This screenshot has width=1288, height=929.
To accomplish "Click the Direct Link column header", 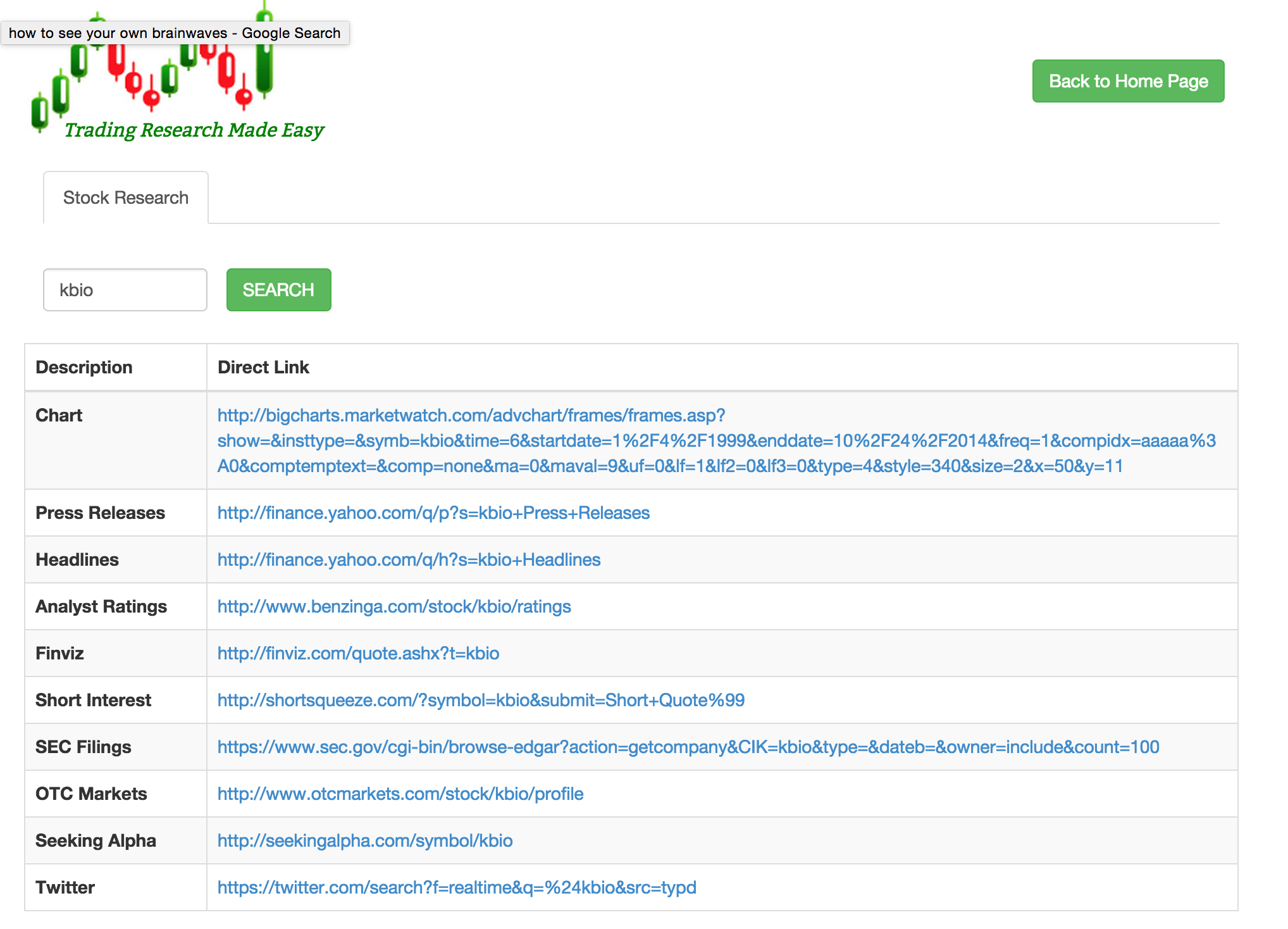I will coord(263,367).
